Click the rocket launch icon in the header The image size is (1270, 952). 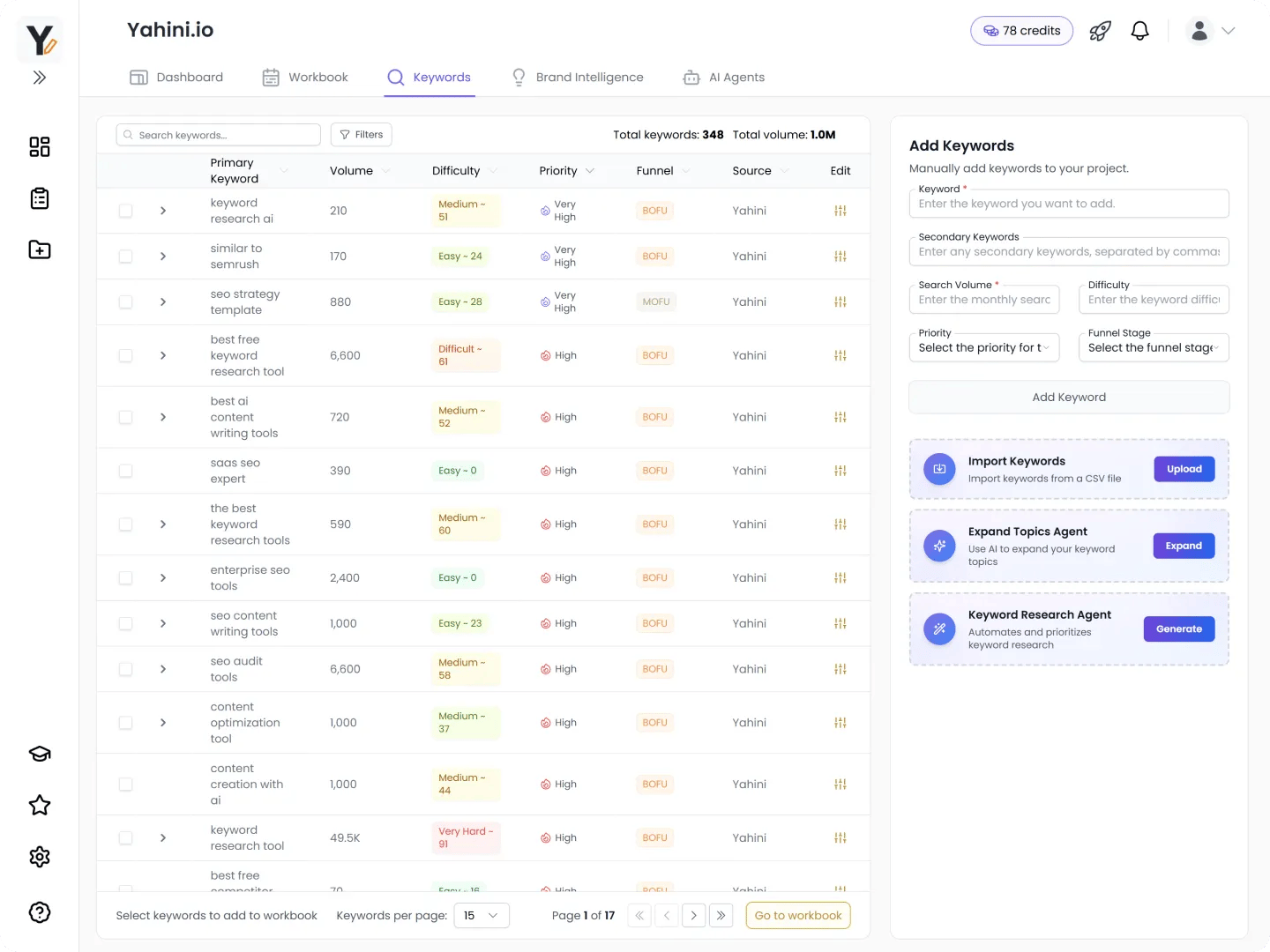tap(1099, 29)
